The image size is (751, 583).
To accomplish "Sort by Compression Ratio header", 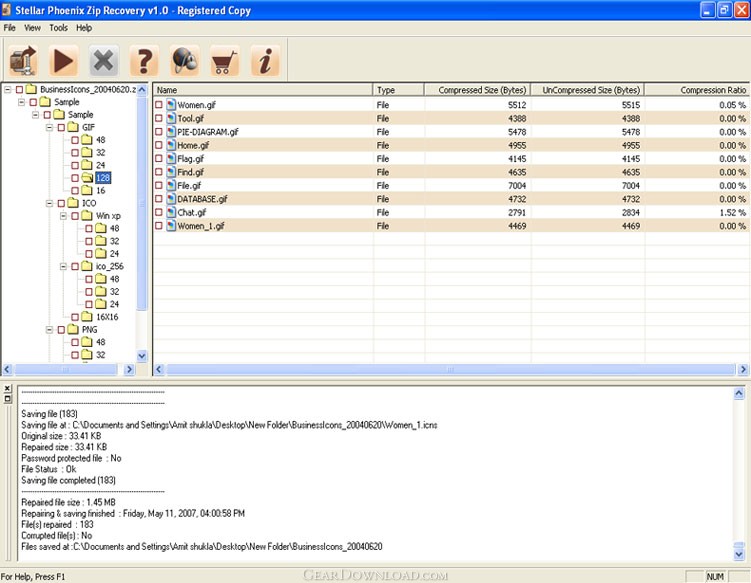I will 697,90.
